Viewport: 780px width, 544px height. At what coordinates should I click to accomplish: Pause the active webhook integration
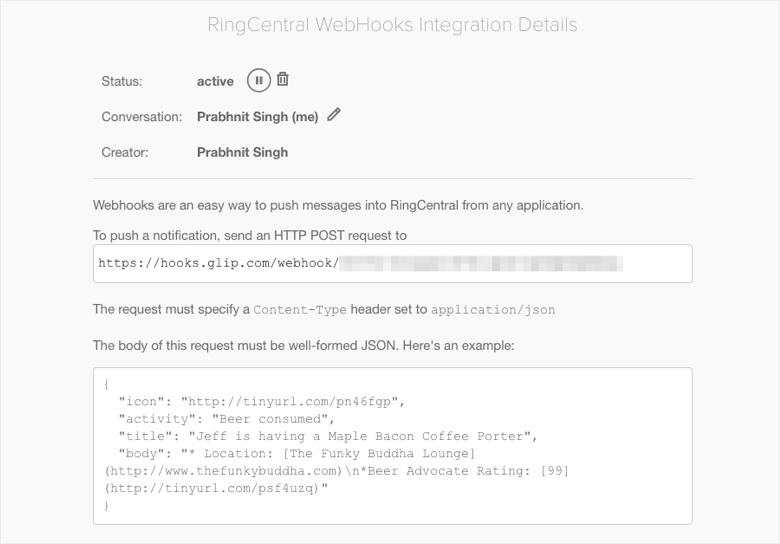pyautogui.click(x=258, y=81)
